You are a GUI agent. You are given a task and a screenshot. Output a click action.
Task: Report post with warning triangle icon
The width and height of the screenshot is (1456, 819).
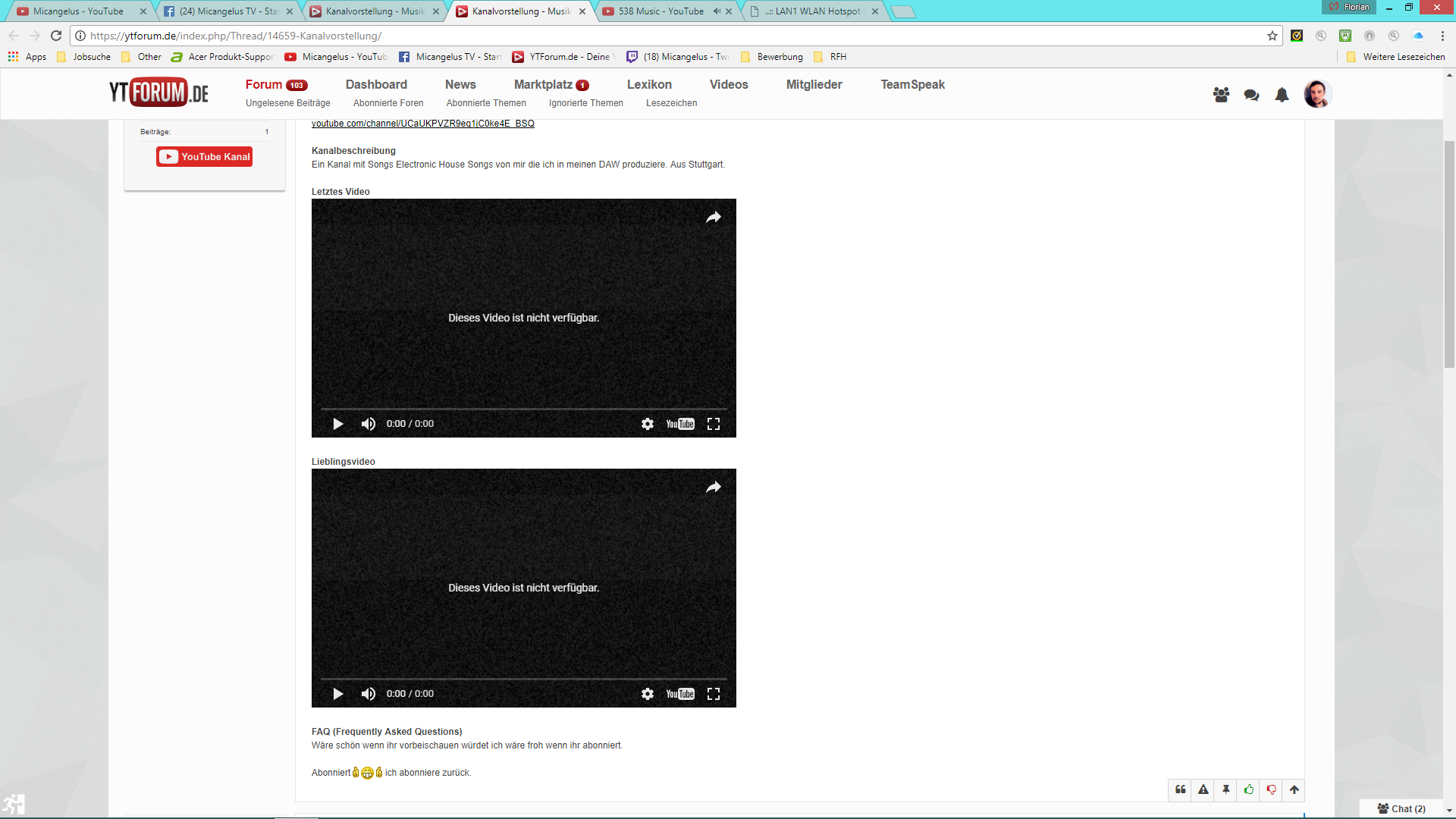[x=1203, y=789]
